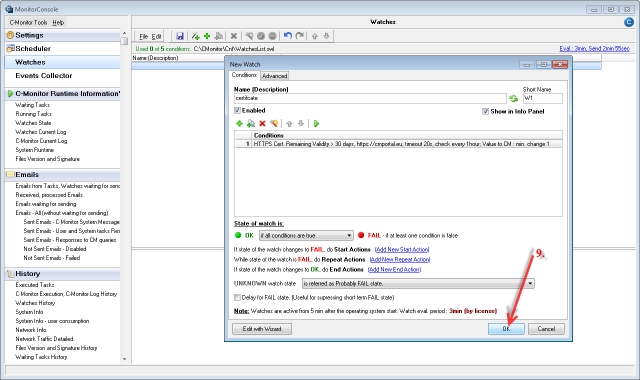Screen dimensions: 640x380
Task: Select the Conditions tab
Action: tap(244, 75)
